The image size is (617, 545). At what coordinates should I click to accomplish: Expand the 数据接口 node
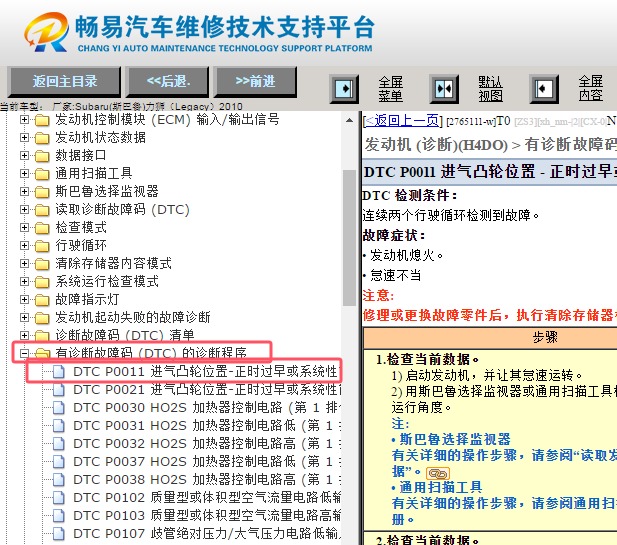(24, 155)
